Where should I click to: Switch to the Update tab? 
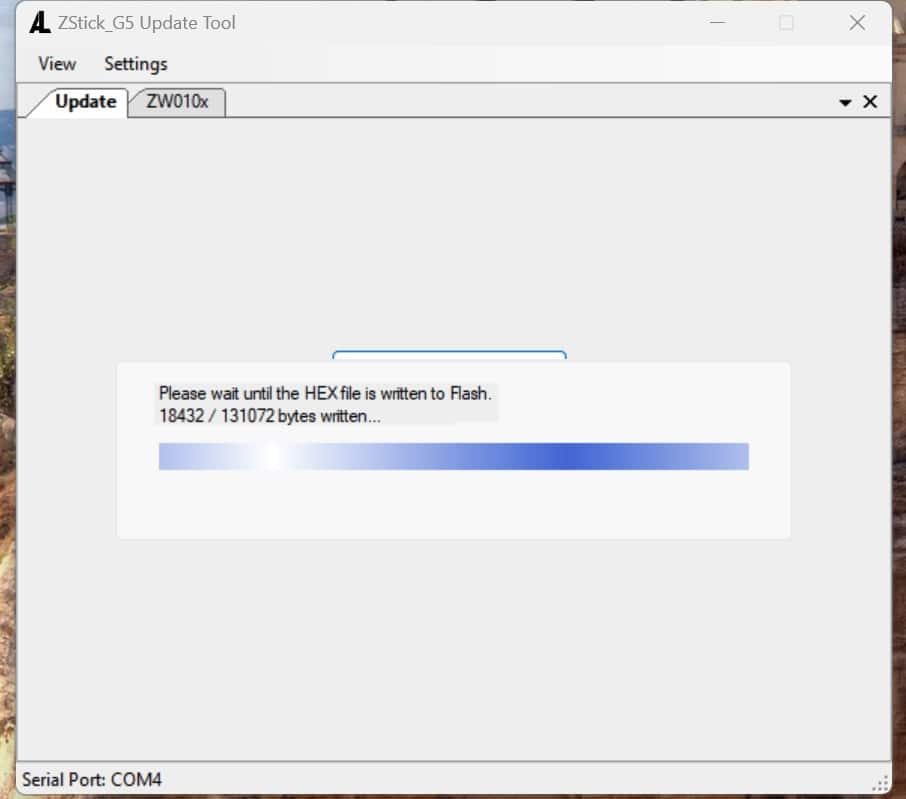click(x=86, y=102)
